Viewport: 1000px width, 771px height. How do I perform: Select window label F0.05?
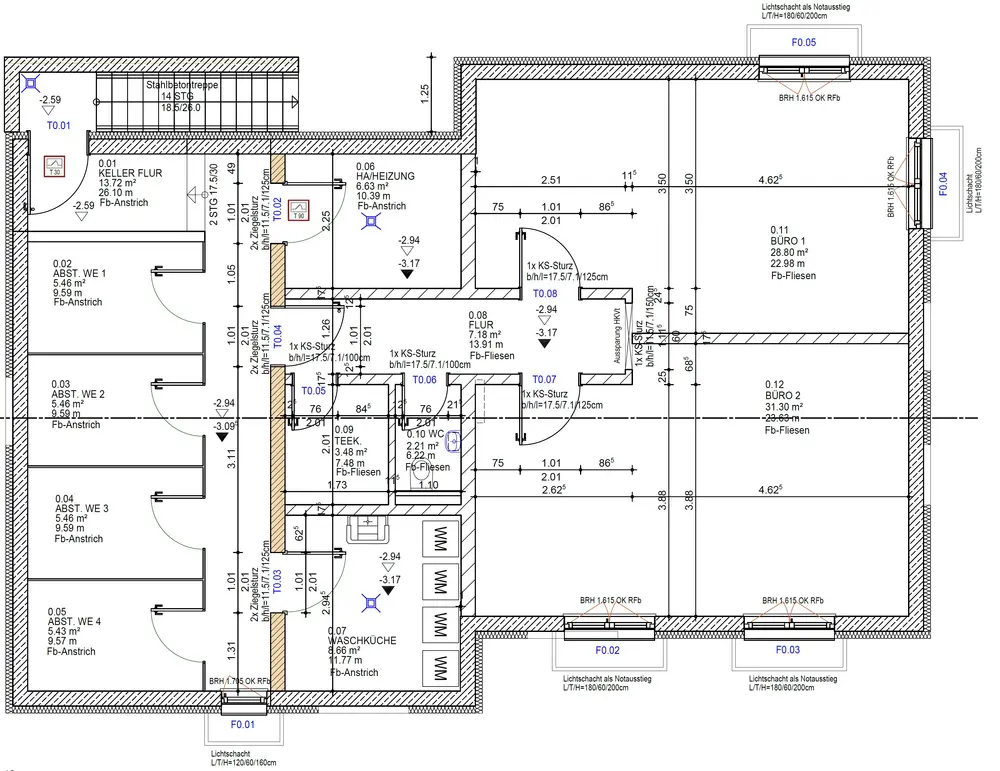[804, 43]
